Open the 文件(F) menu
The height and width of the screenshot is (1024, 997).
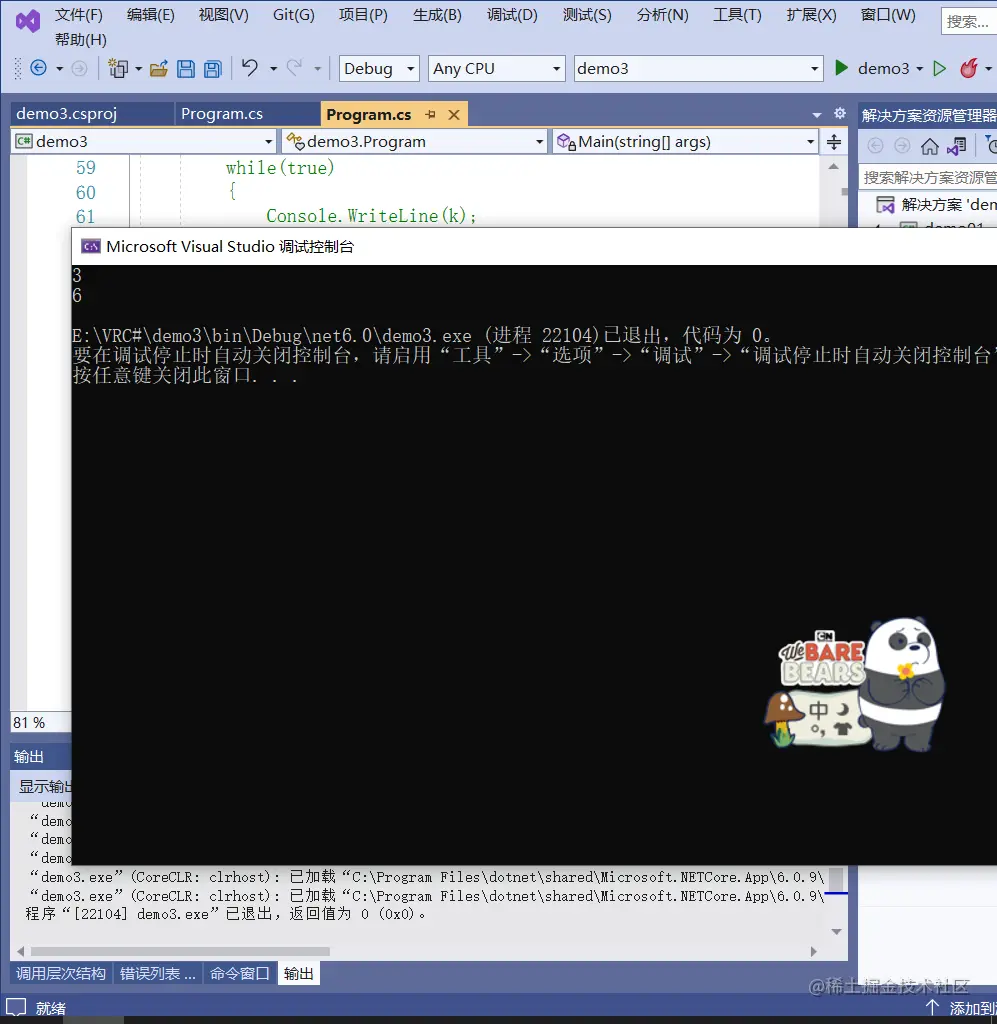click(x=78, y=15)
